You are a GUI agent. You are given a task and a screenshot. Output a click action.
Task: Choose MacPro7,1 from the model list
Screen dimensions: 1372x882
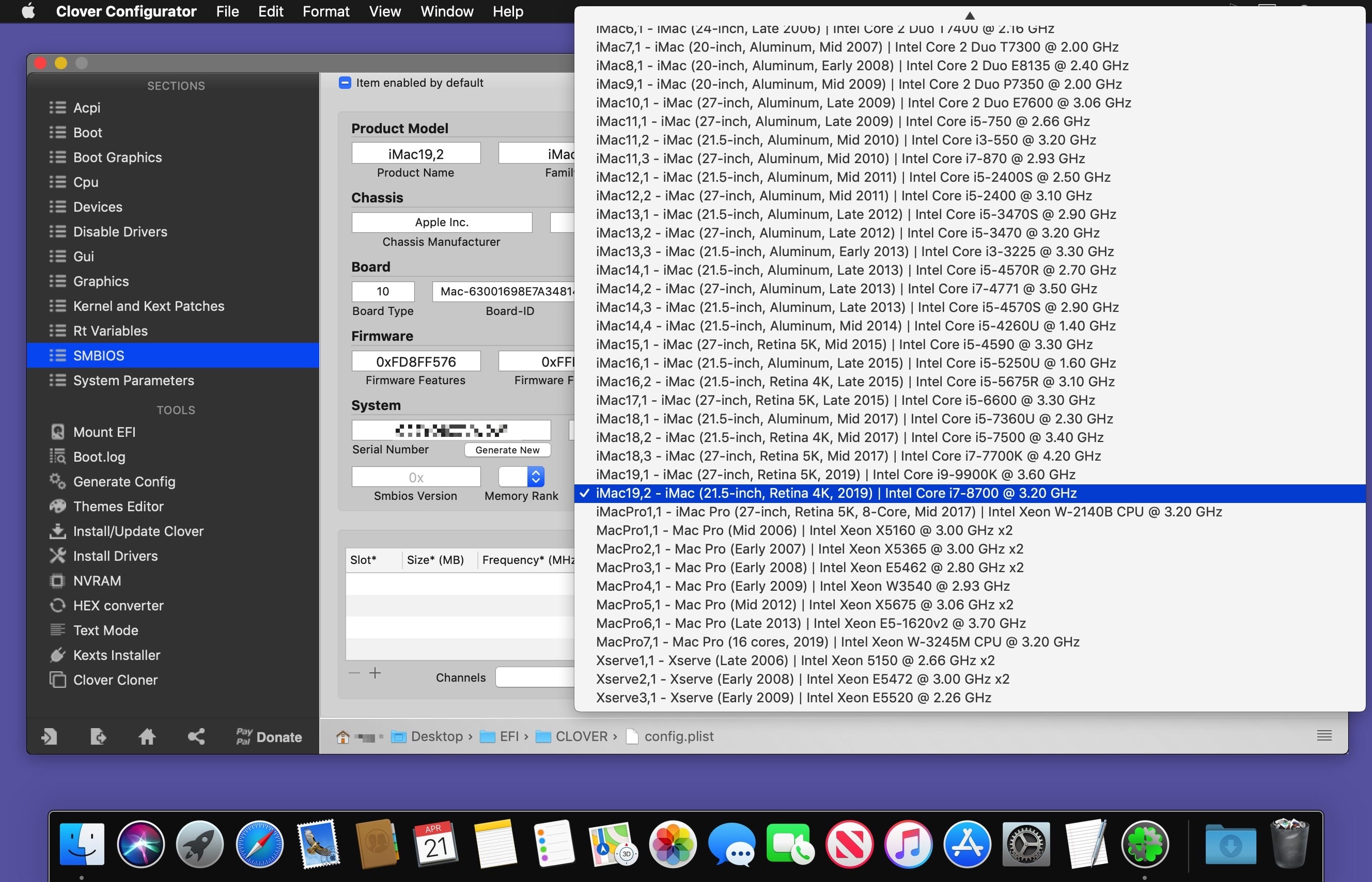click(x=969, y=642)
